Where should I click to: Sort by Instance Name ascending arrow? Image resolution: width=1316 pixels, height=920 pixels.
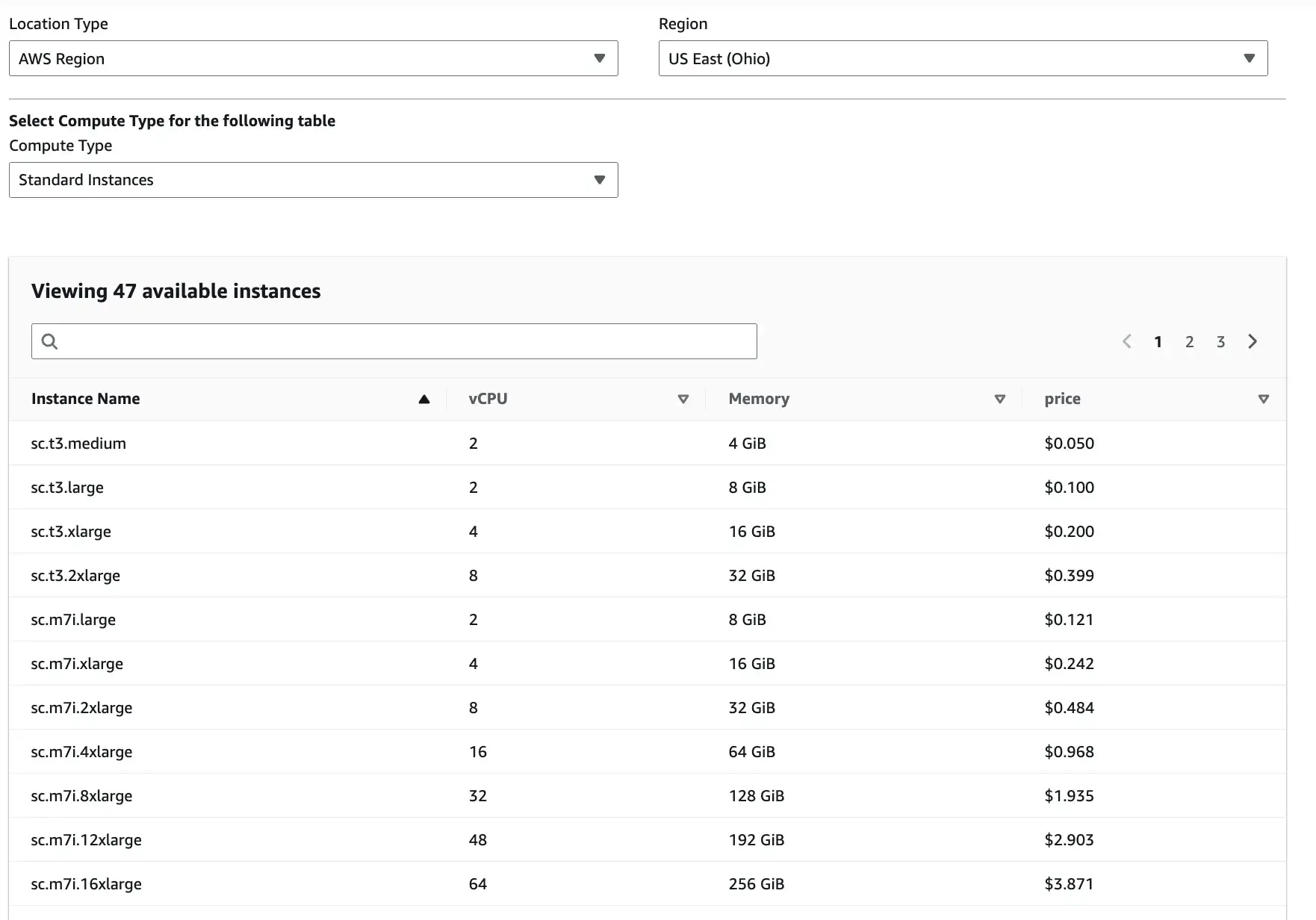[424, 400]
